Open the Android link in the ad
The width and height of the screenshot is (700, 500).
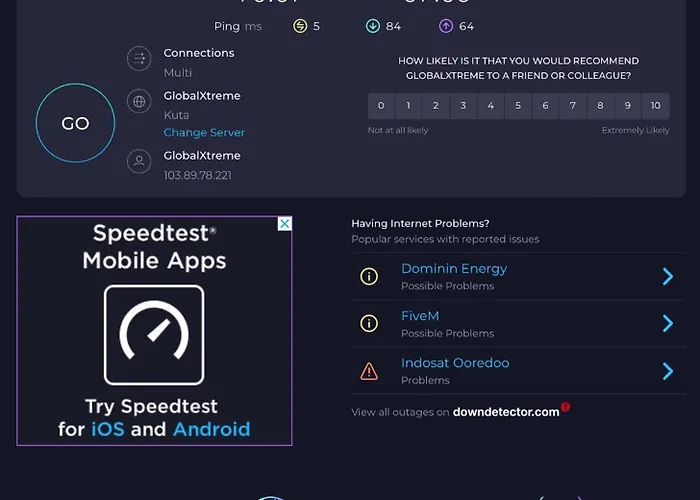pos(212,429)
